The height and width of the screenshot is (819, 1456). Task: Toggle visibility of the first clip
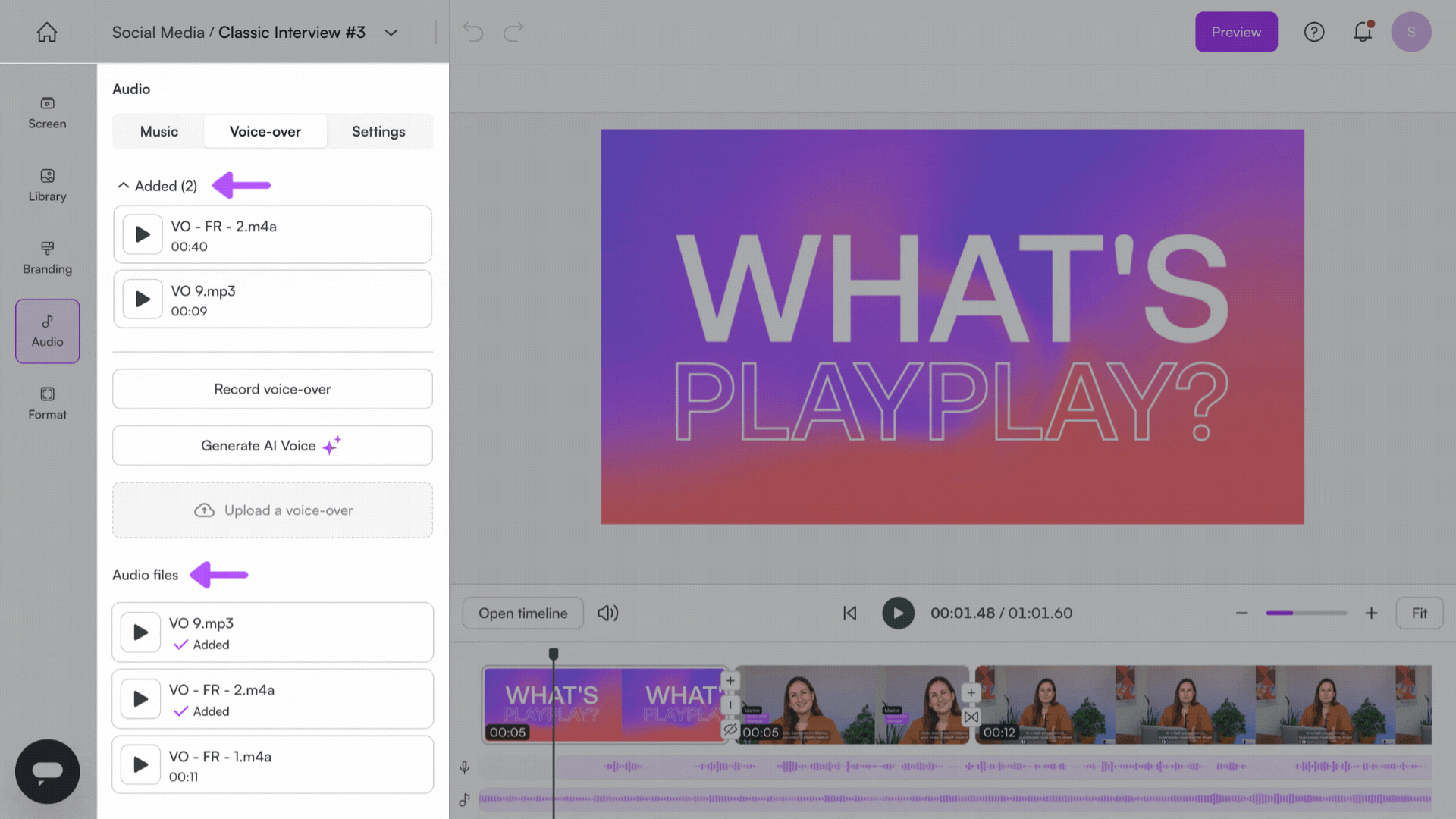[x=730, y=730]
